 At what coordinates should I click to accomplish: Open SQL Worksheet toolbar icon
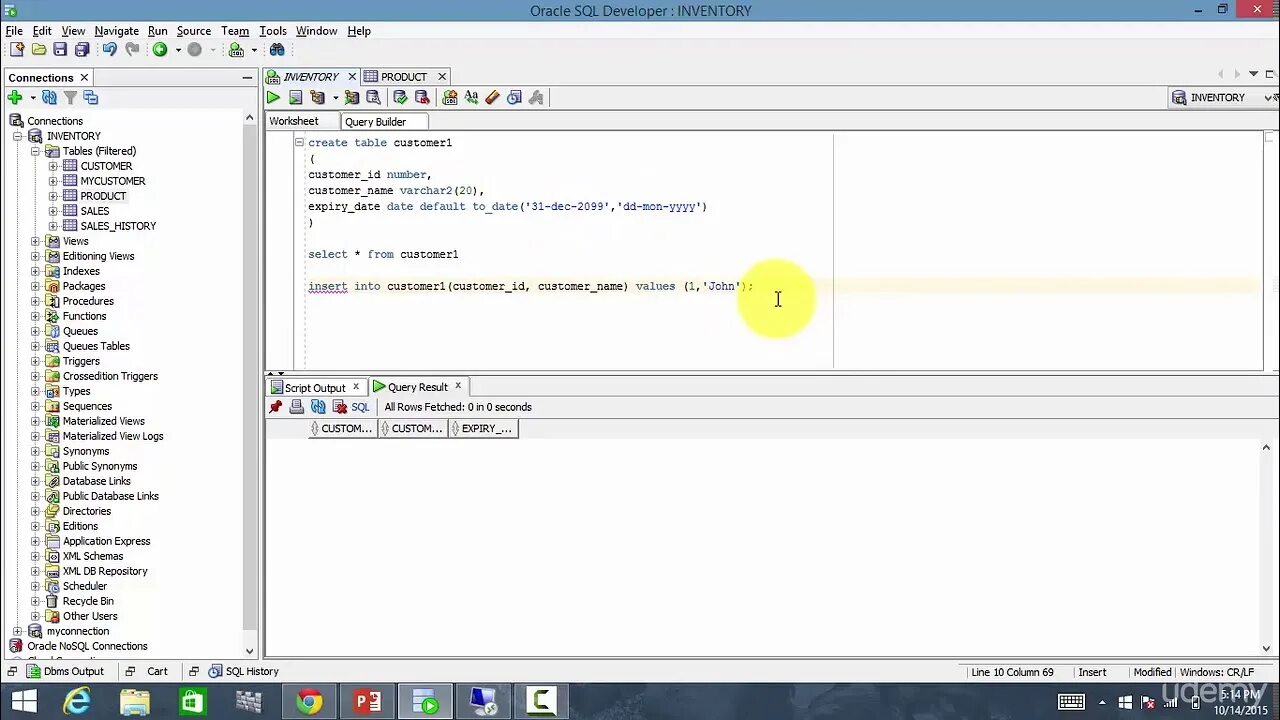point(236,50)
